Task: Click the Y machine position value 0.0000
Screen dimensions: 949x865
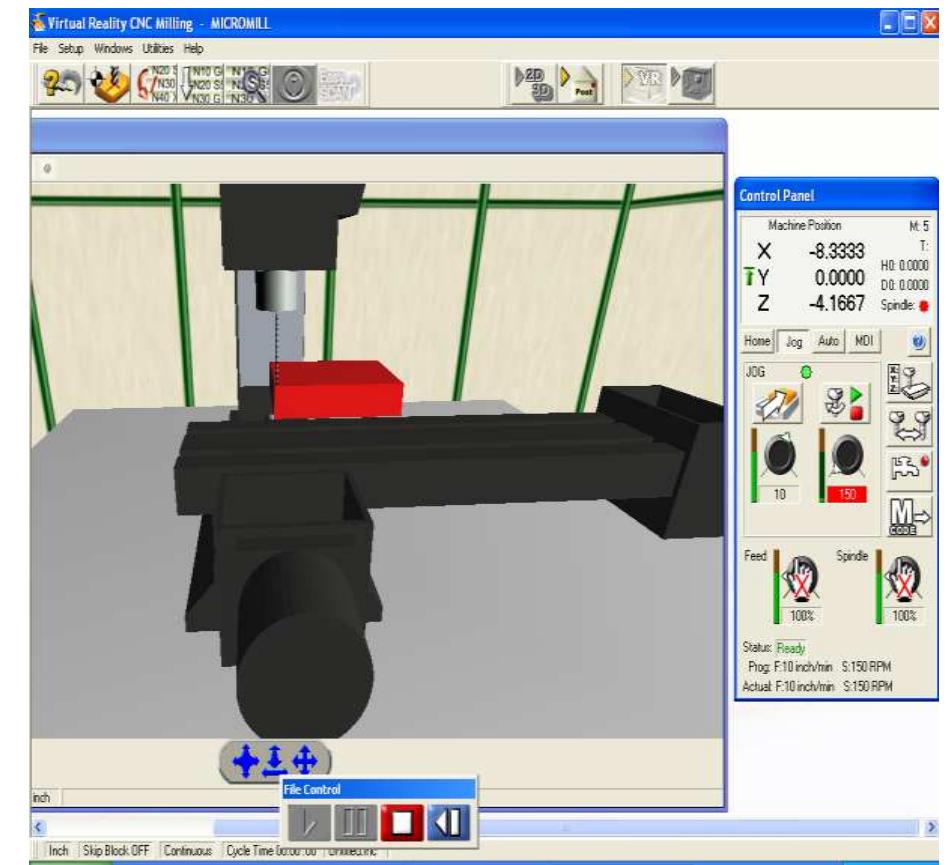Action: tap(839, 278)
